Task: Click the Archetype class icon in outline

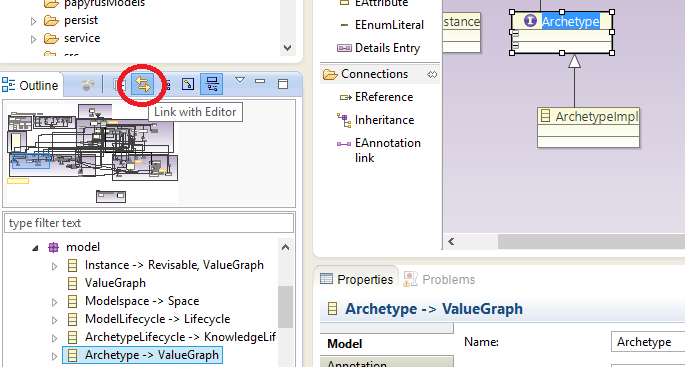Action: pos(73,355)
